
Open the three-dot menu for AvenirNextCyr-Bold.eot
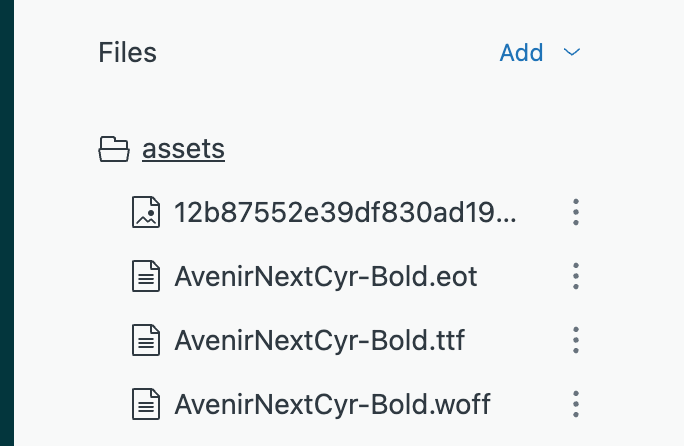coord(576,276)
